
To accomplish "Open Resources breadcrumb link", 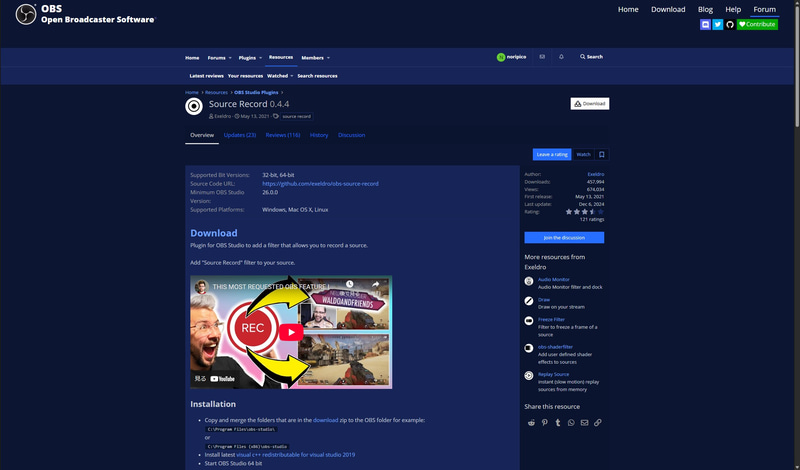I will (x=216, y=92).
